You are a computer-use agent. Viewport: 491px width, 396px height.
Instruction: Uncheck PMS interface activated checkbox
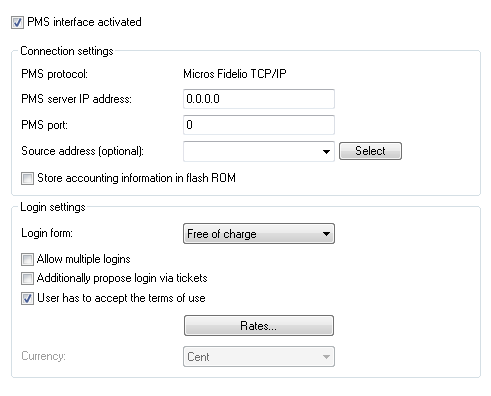pos(17,23)
